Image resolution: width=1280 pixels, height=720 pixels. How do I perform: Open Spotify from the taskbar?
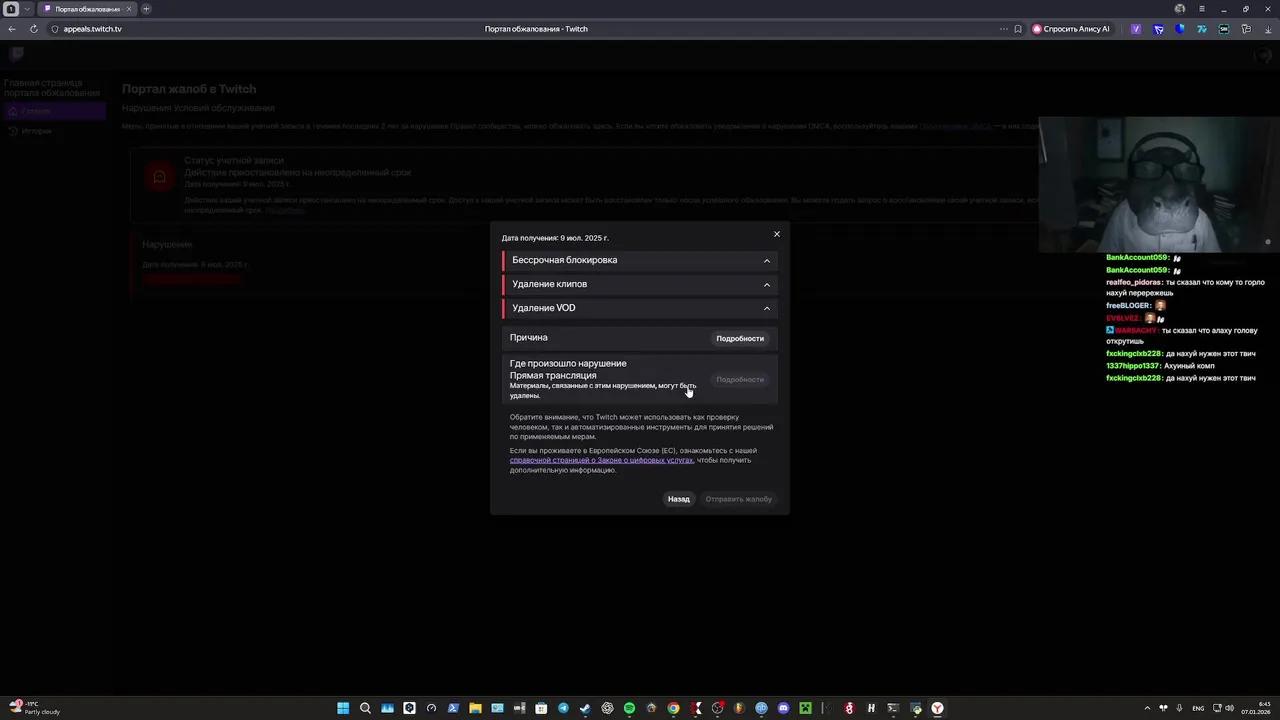point(629,708)
